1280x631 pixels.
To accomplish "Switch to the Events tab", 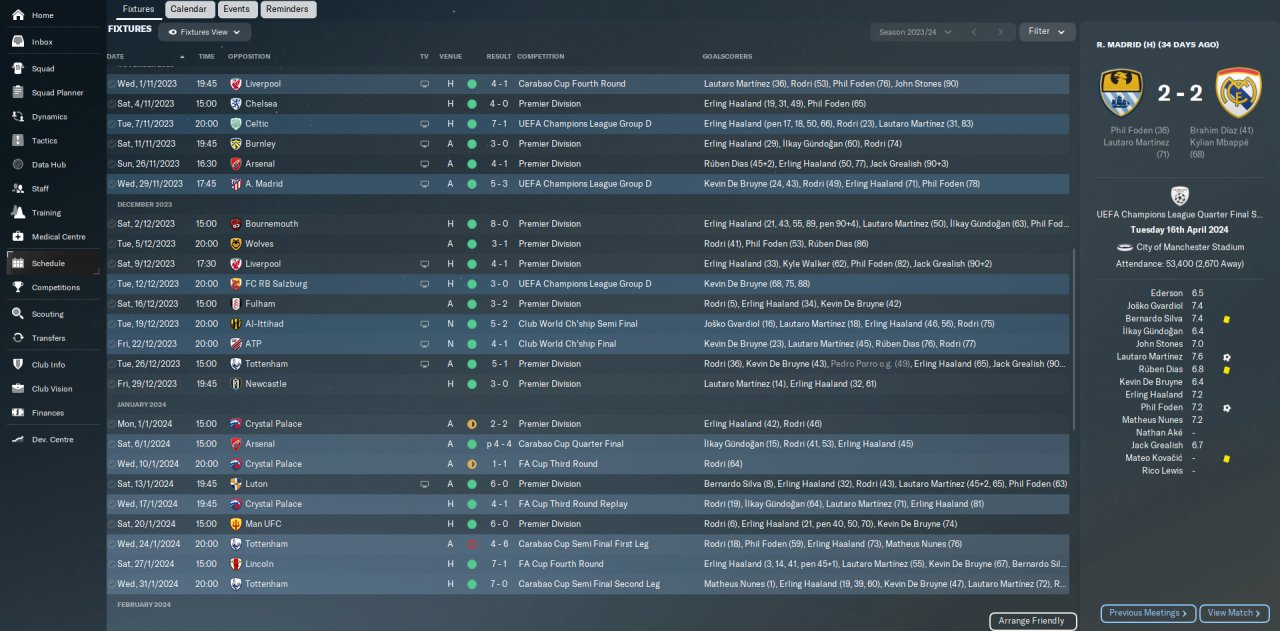I will coord(237,9).
